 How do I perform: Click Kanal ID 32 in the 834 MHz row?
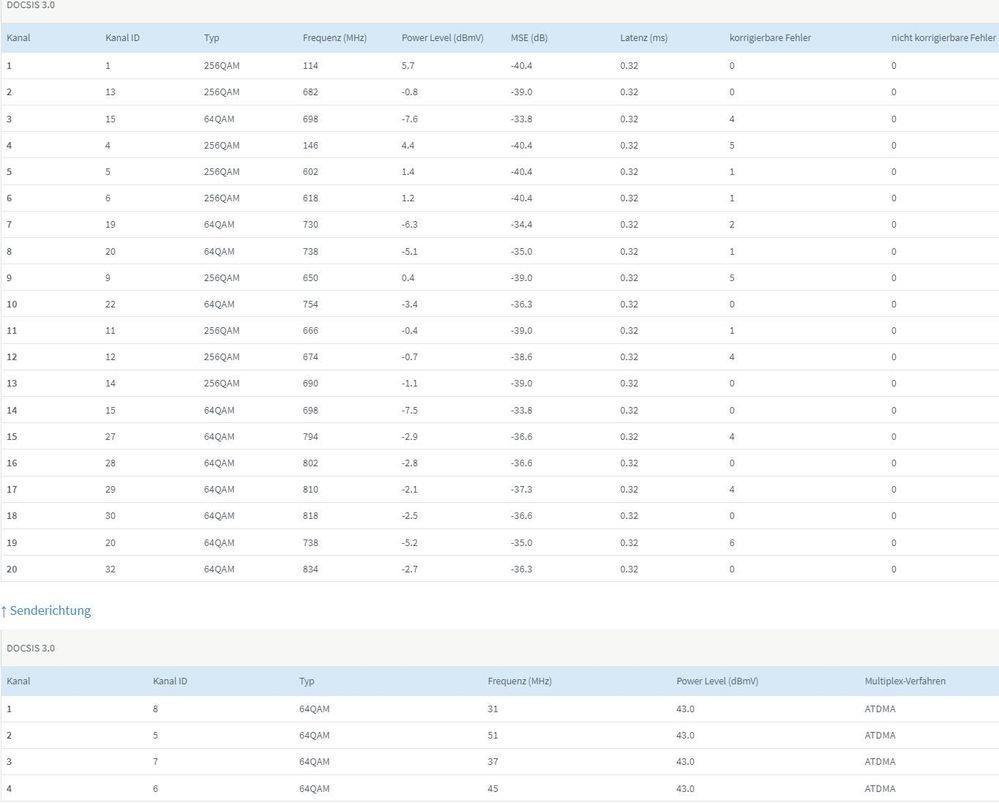[x=110, y=569]
